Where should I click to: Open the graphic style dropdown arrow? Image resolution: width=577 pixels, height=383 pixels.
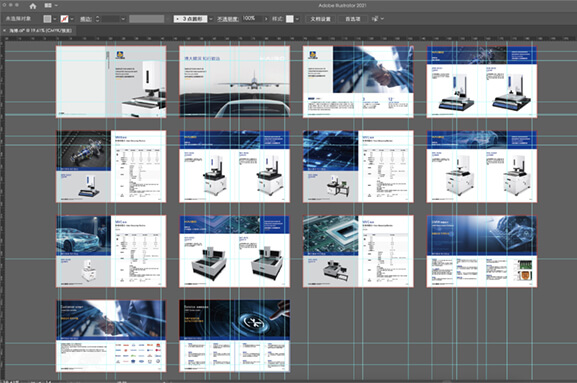click(297, 19)
